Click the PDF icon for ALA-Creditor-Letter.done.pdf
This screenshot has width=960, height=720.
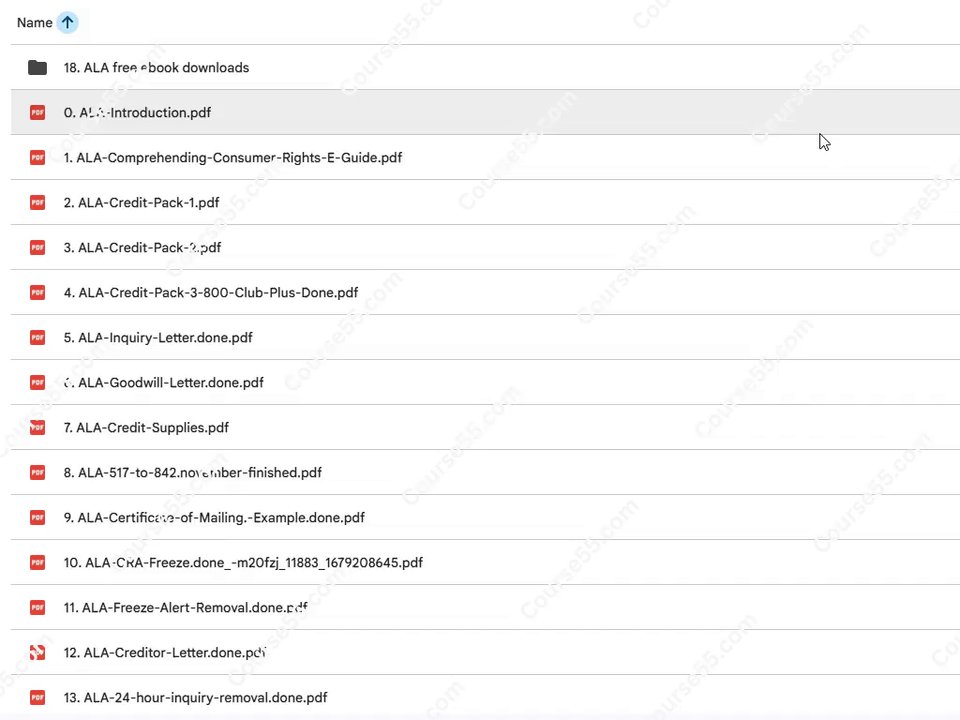37,653
